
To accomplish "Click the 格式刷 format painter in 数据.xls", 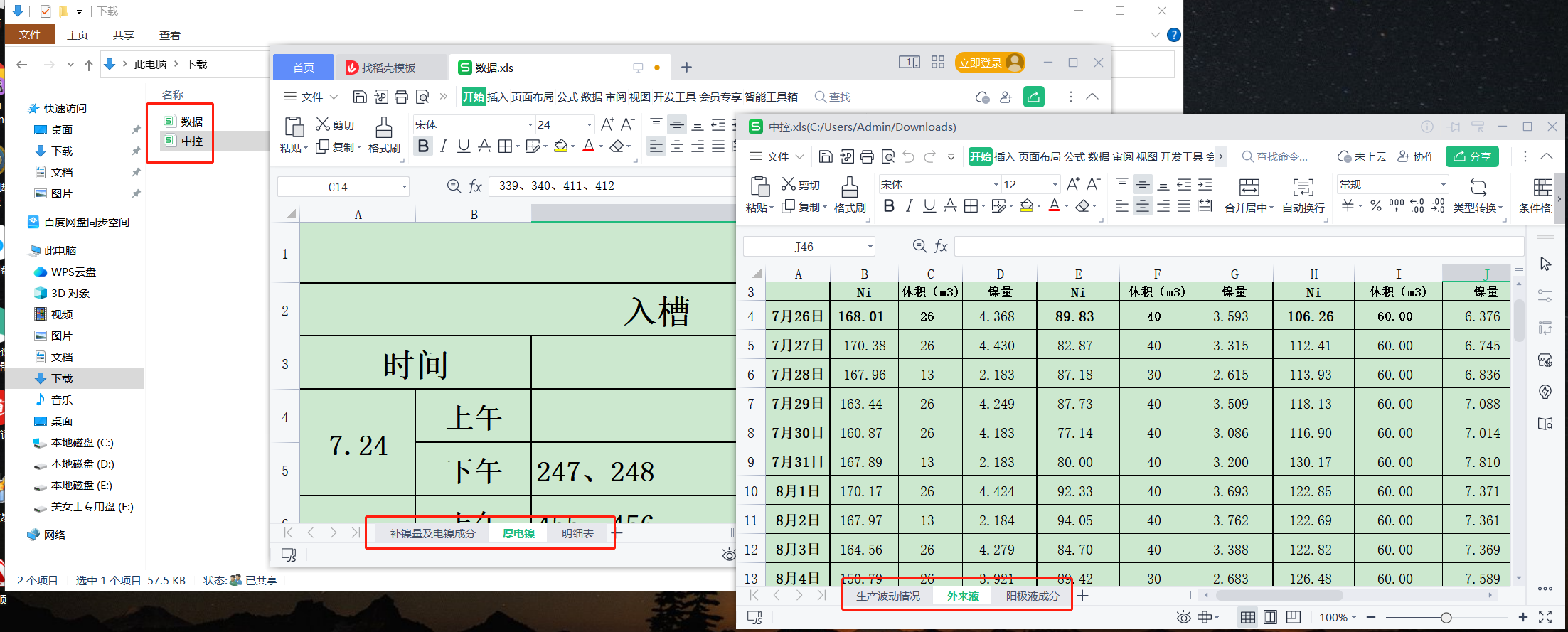I will (x=384, y=135).
